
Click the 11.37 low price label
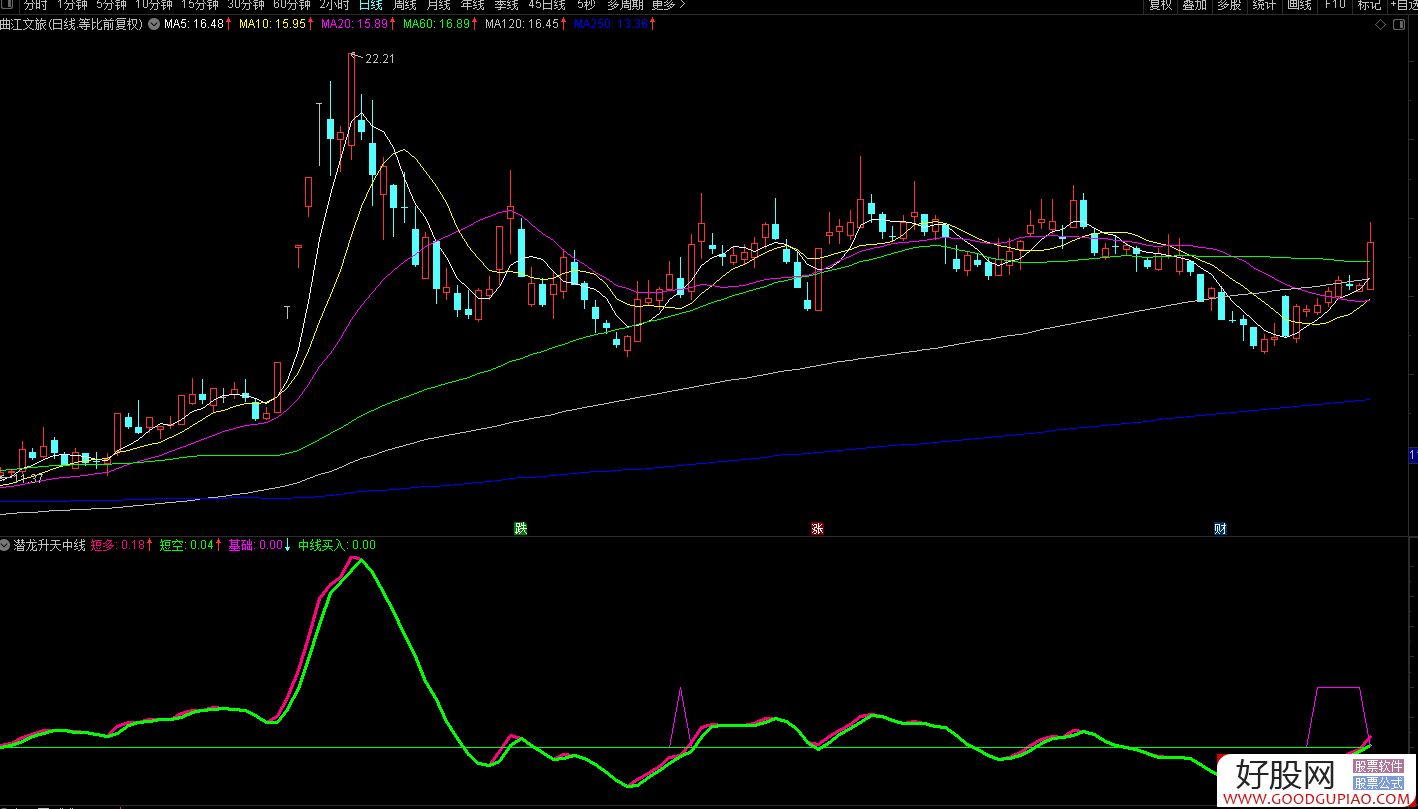(x=28, y=479)
